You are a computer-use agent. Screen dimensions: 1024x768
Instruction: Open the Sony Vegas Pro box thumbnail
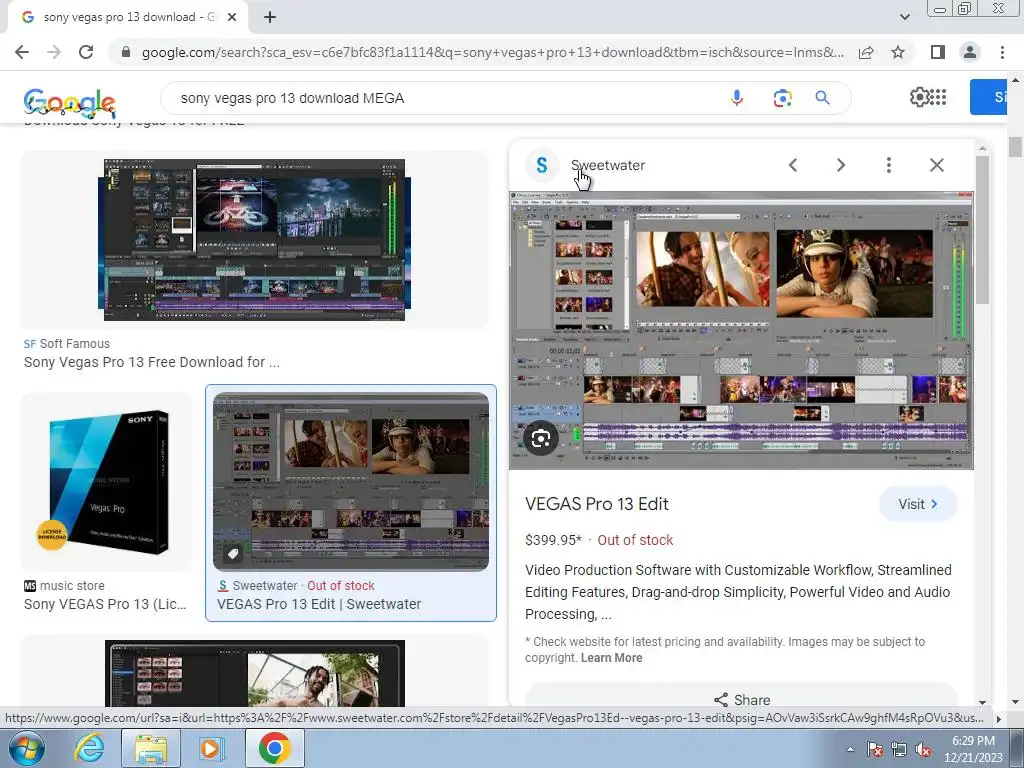[108, 482]
